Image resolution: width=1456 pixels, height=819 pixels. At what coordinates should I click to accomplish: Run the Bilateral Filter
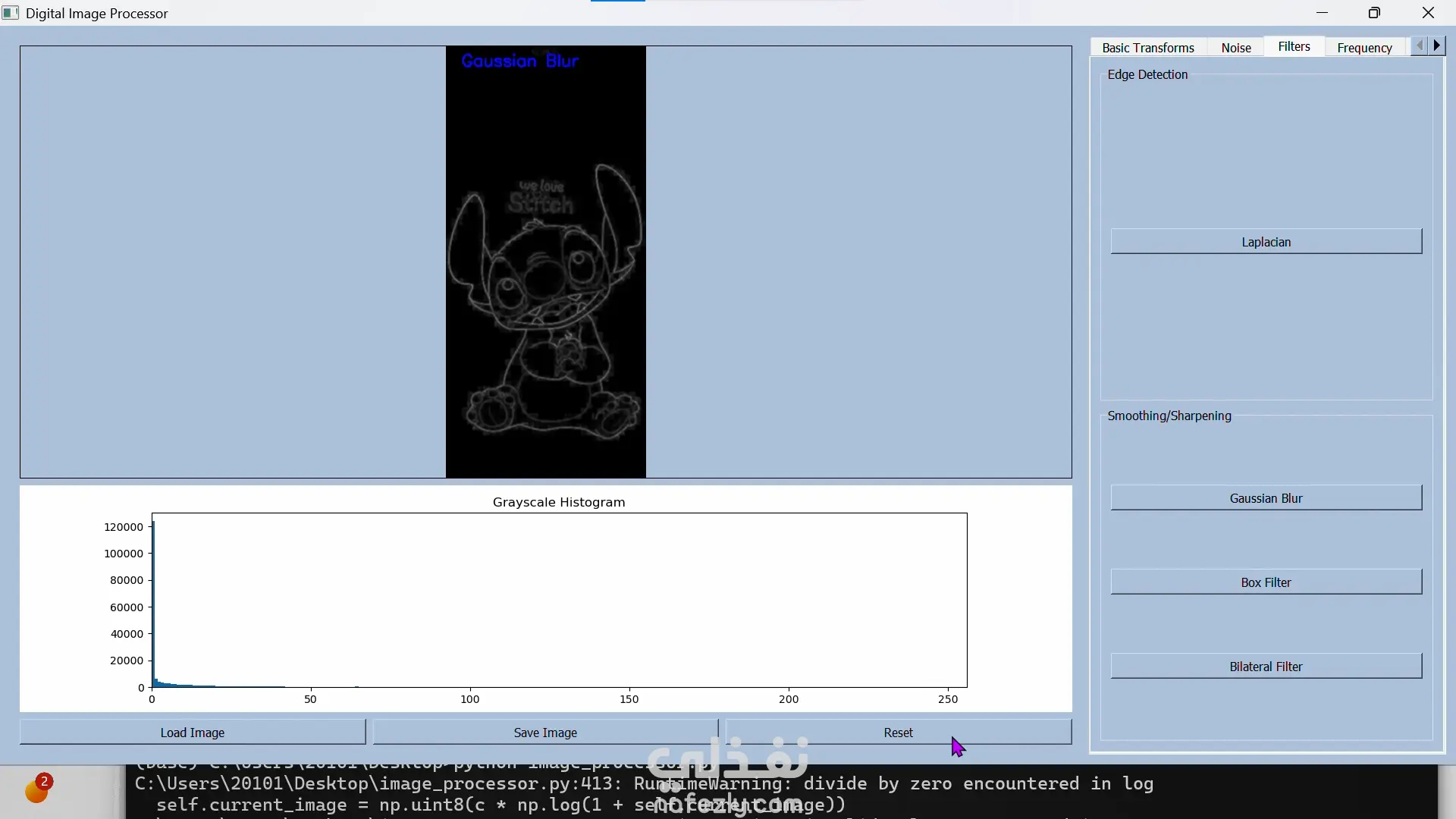tap(1266, 667)
